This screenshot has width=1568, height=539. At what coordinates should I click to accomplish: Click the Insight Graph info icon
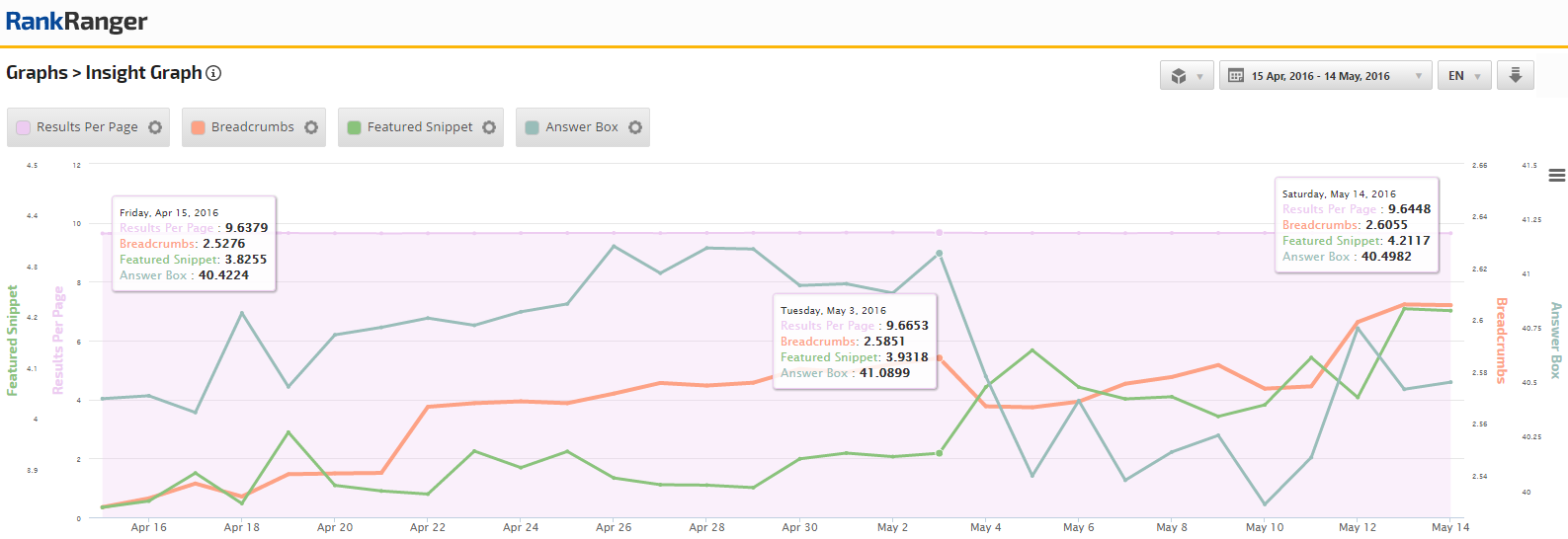pyautogui.click(x=213, y=73)
